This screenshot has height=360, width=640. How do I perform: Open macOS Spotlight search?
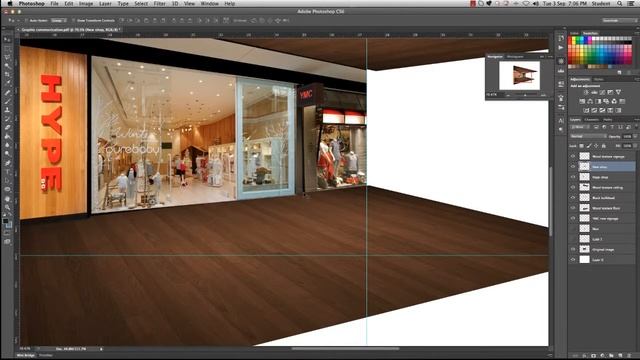(620, 4)
